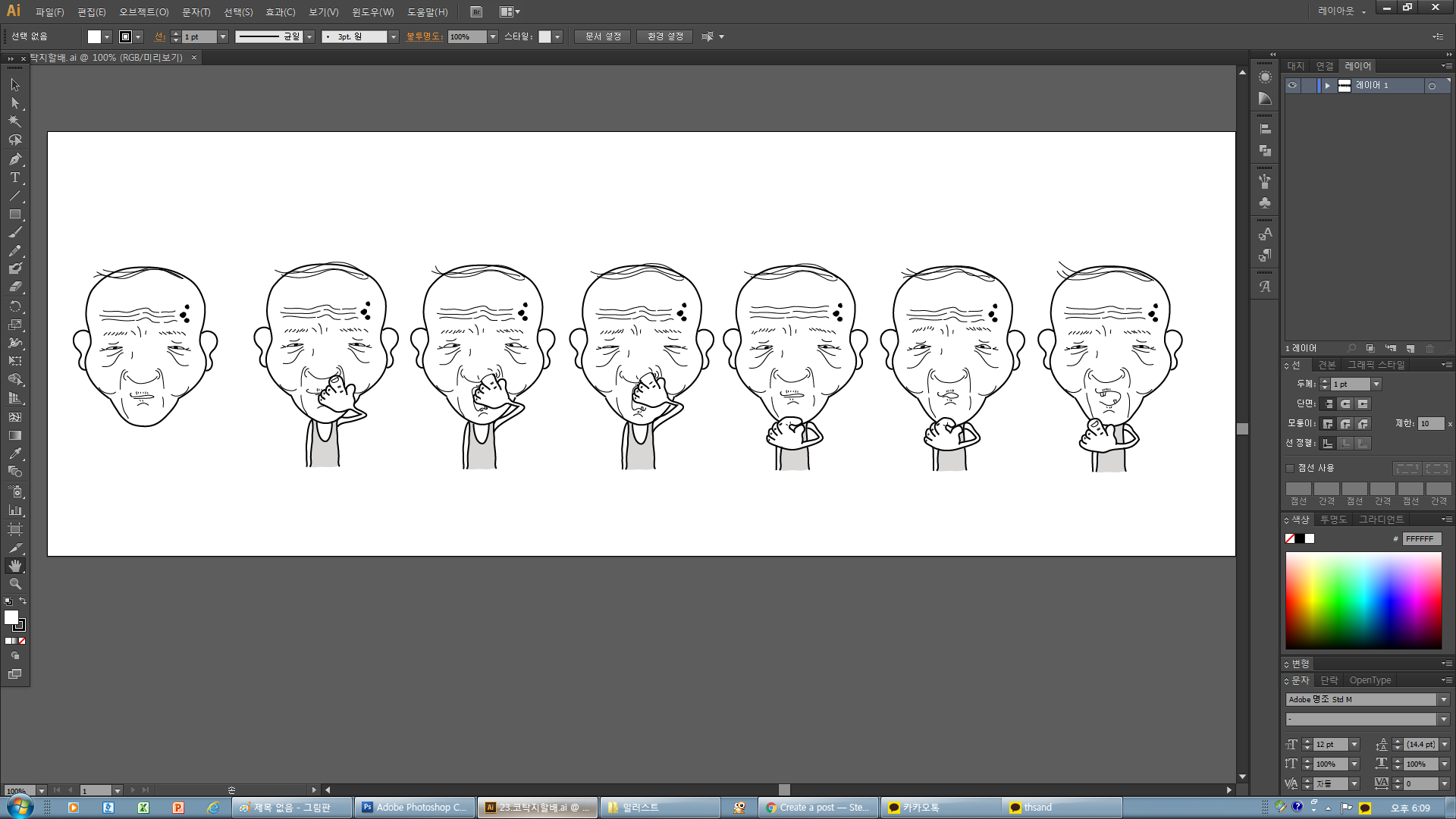Select the Pen tool
The width and height of the screenshot is (1456, 819).
(14, 159)
